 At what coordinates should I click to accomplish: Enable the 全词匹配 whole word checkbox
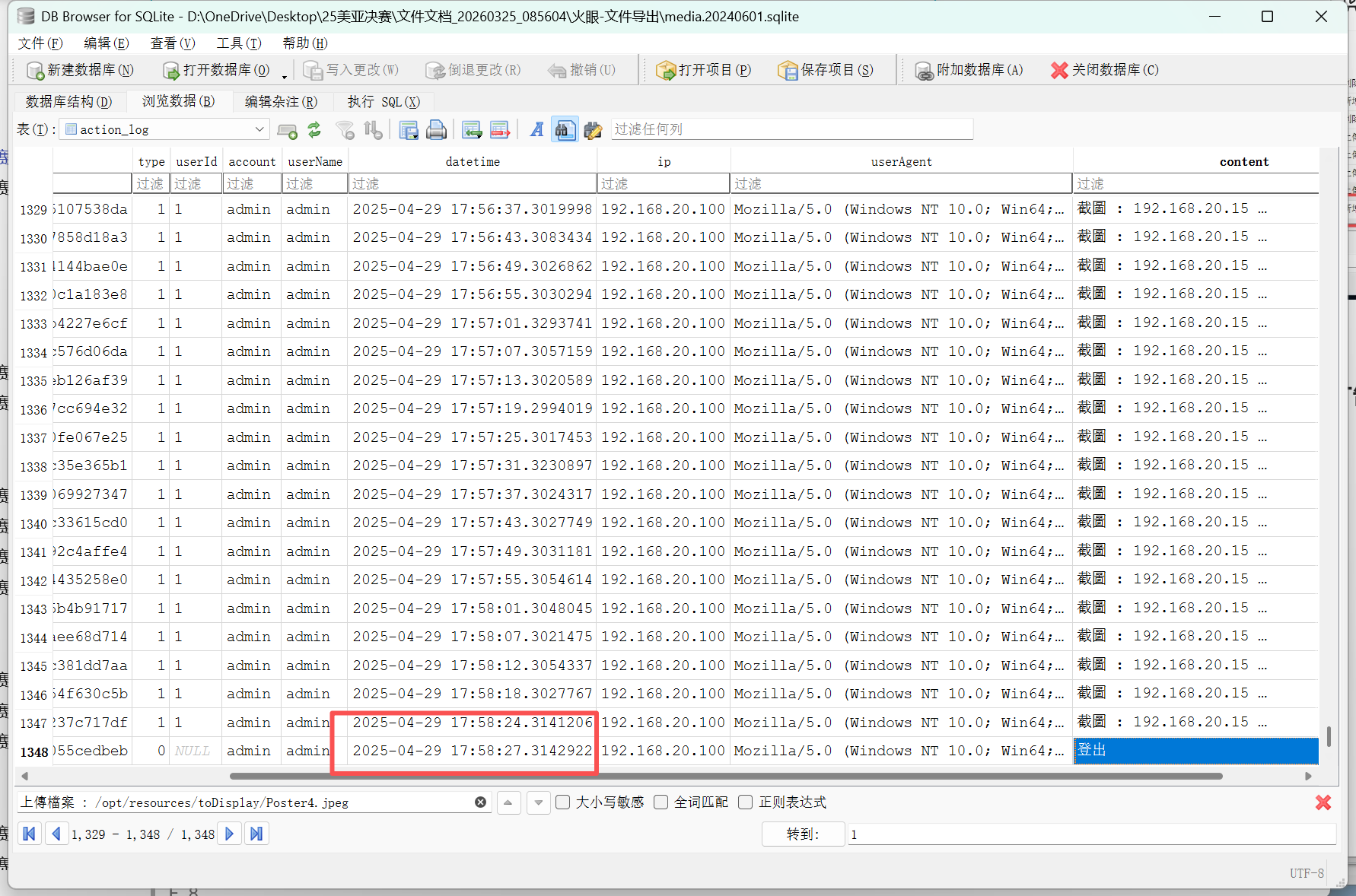pyautogui.click(x=661, y=802)
